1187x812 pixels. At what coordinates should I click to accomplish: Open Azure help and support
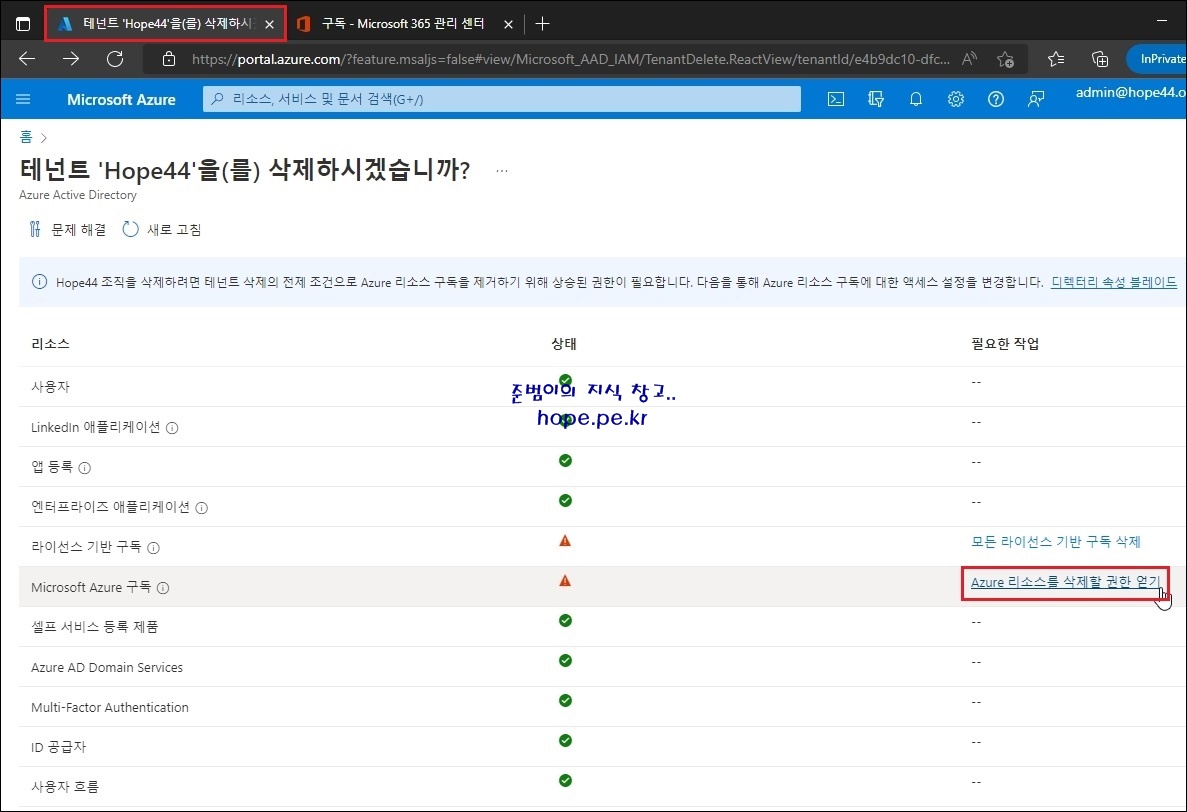pyautogui.click(x=995, y=99)
